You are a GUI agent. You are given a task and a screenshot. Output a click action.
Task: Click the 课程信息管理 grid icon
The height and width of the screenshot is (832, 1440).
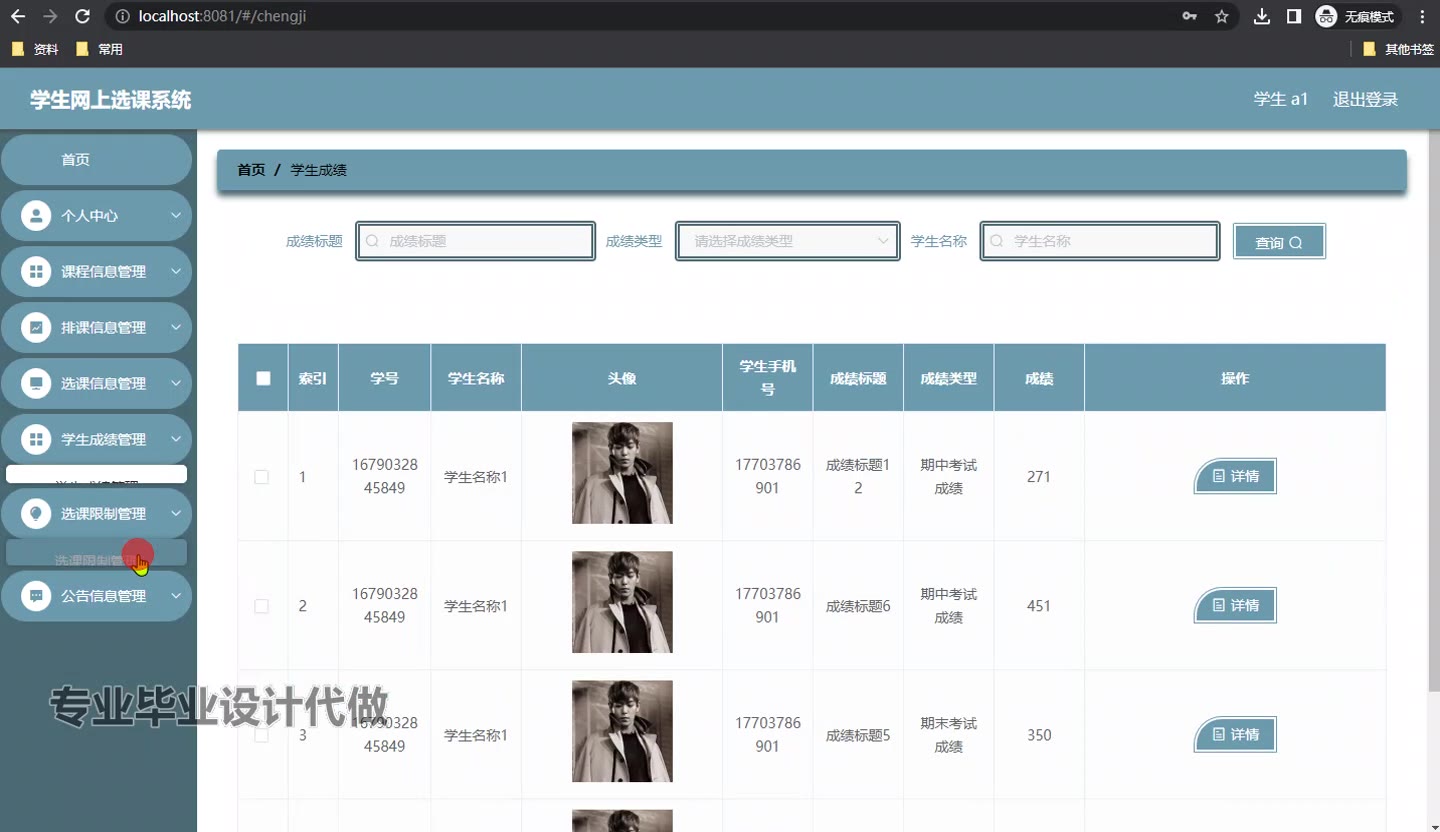[36, 271]
